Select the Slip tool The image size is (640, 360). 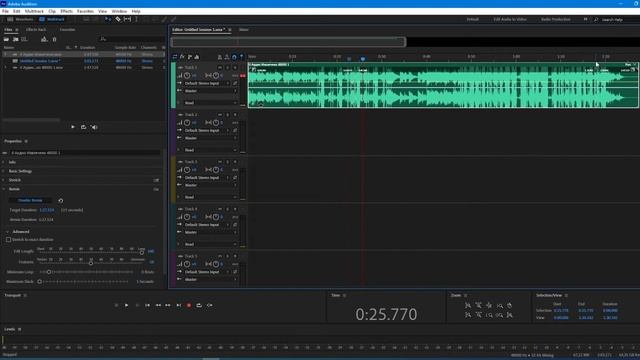tap(127, 19)
